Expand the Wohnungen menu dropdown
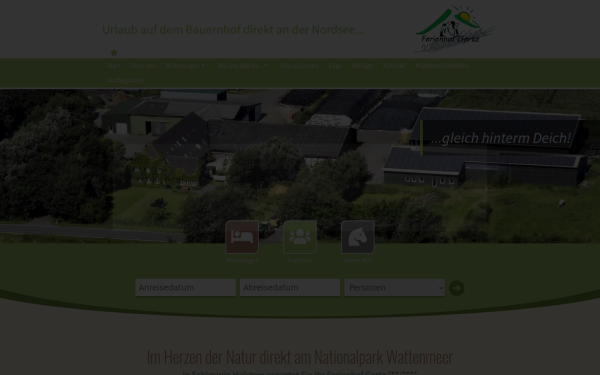Image resolution: width=600 pixels, height=375 pixels. [x=186, y=65]
